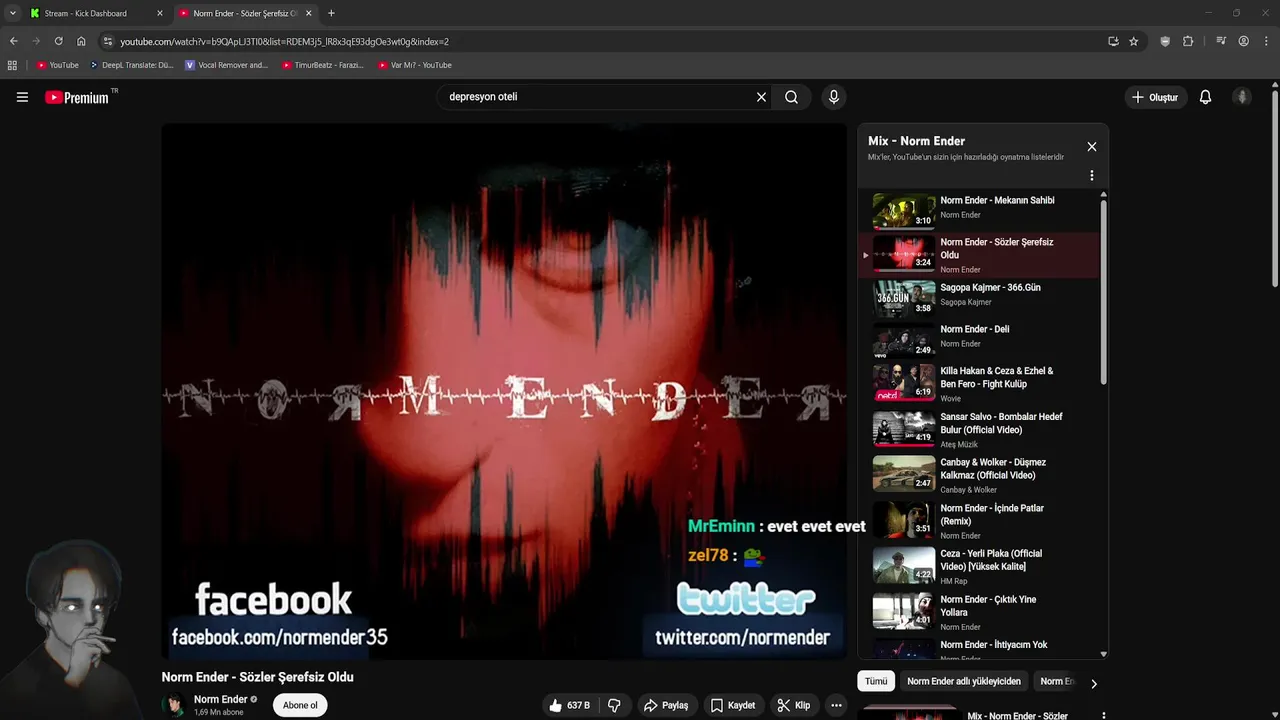Open playlist panel three-dot options
Viewport: 1280px width, 720px height.
point(1092,175)
